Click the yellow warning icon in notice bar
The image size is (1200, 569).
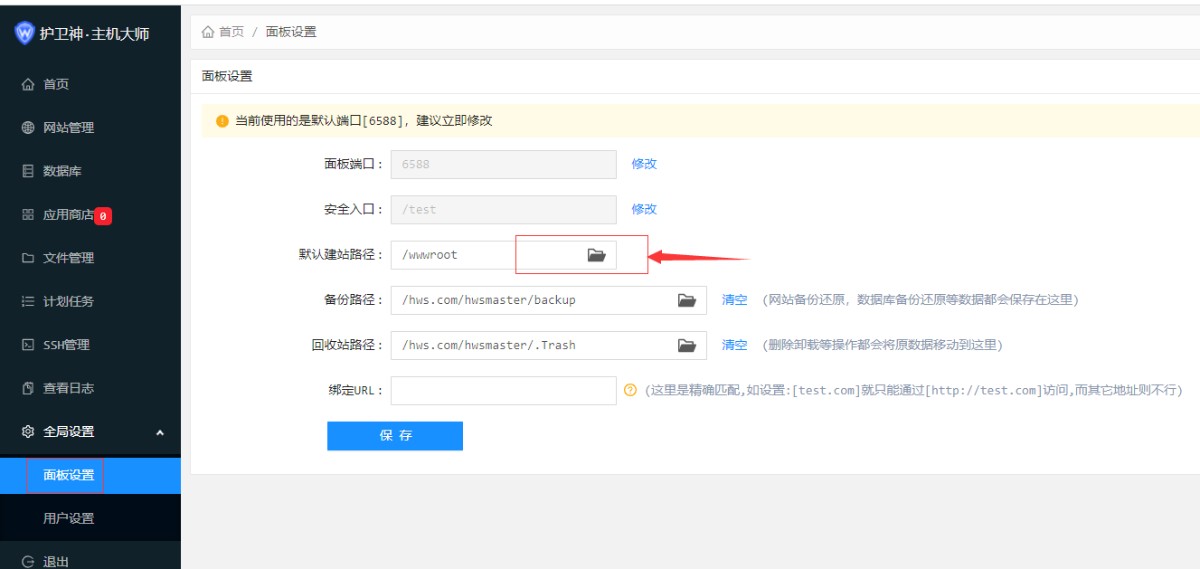click(222, 121)
